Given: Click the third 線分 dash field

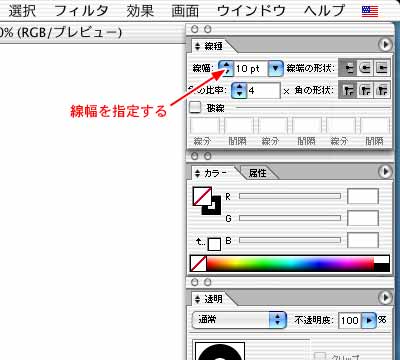Looking at the screenshot, I should coord(341,126).
